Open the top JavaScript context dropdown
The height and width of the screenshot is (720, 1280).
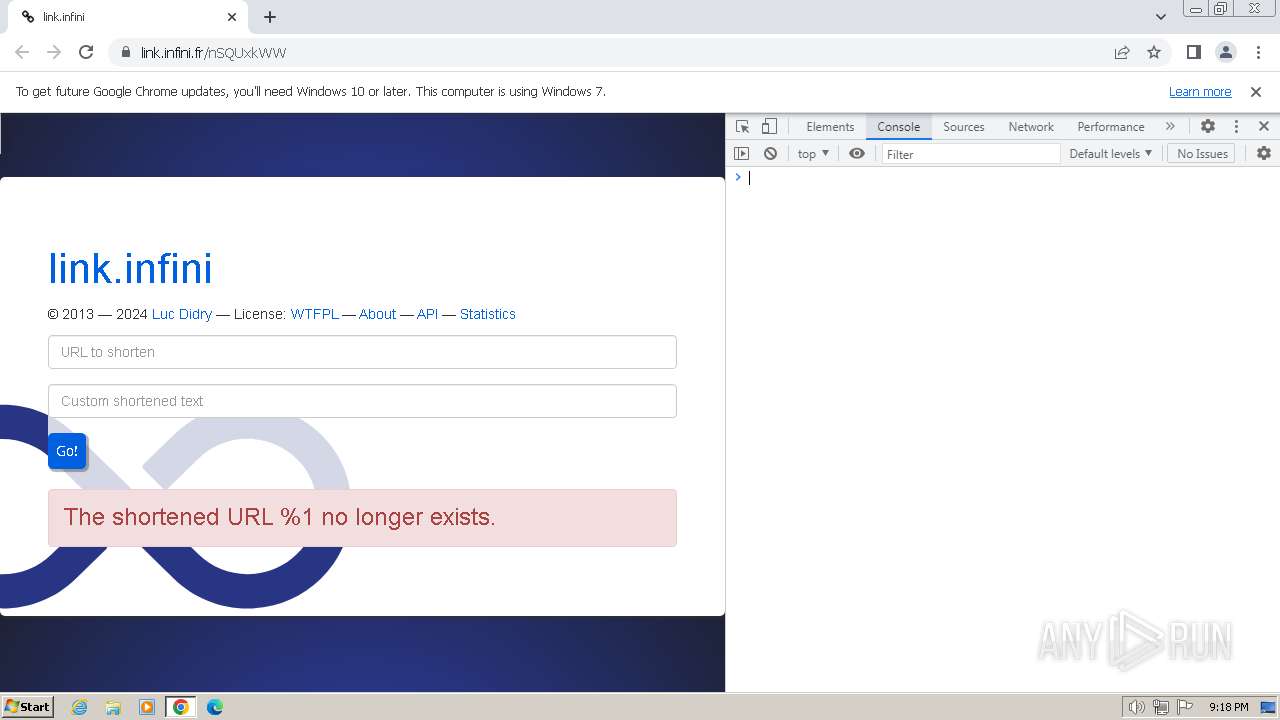tap(813, 154)
